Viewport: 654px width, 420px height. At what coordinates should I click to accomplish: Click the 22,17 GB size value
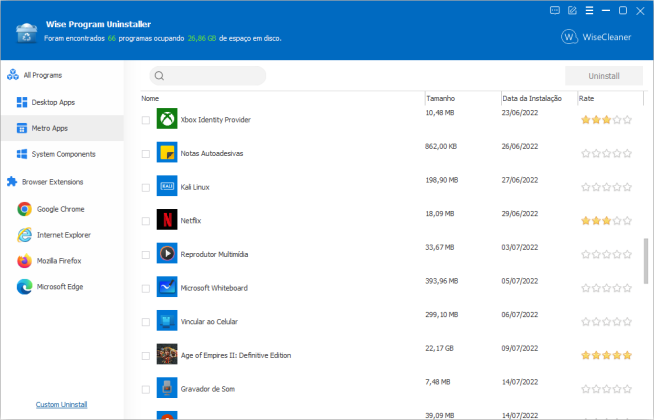[x=439, y=348]
